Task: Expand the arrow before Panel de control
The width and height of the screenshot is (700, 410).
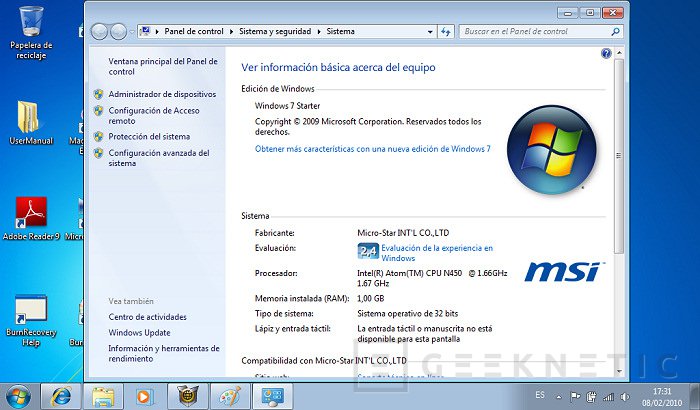Action: click(157, 32)
